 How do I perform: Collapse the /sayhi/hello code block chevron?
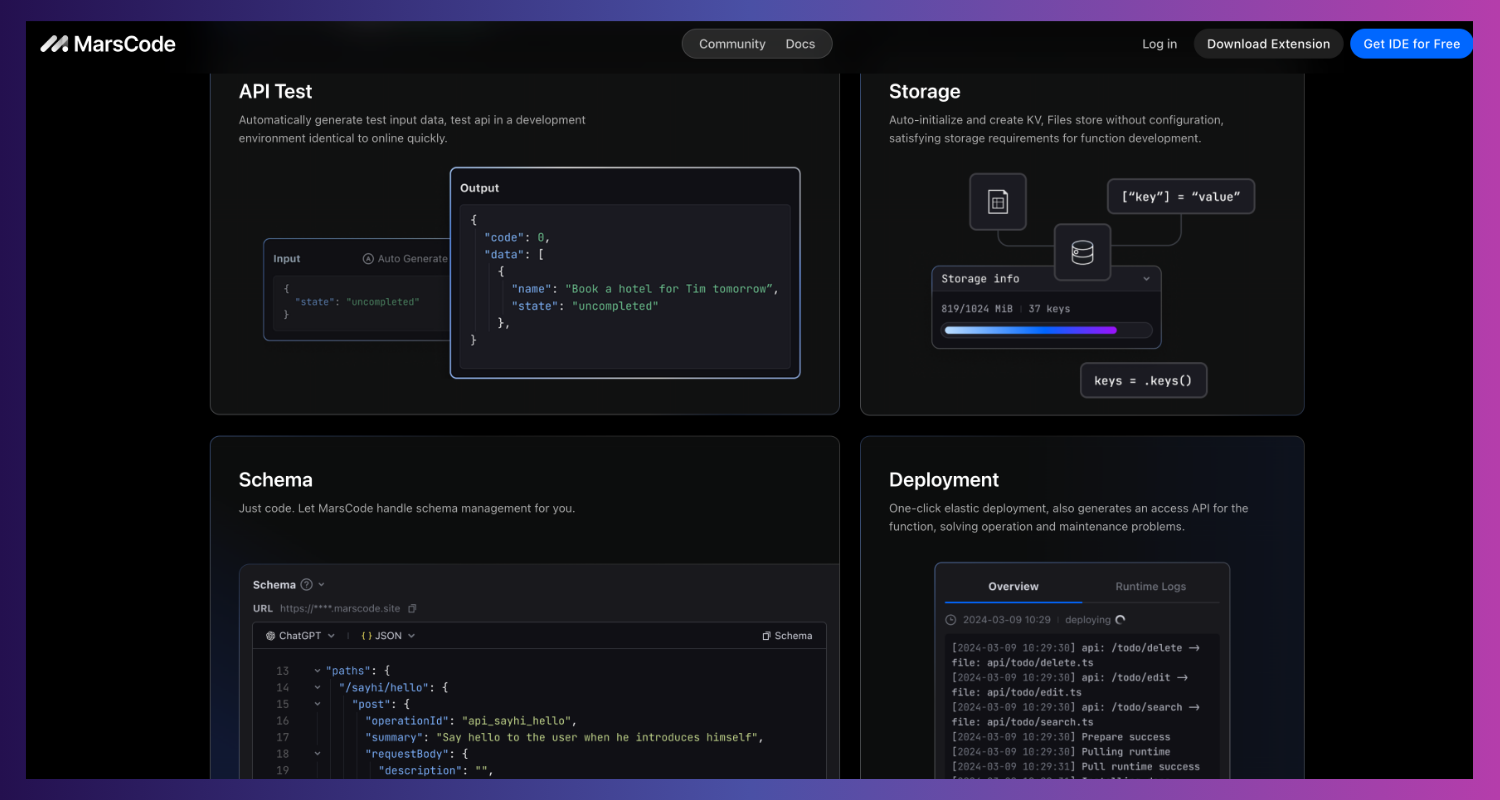coord(317,687)
